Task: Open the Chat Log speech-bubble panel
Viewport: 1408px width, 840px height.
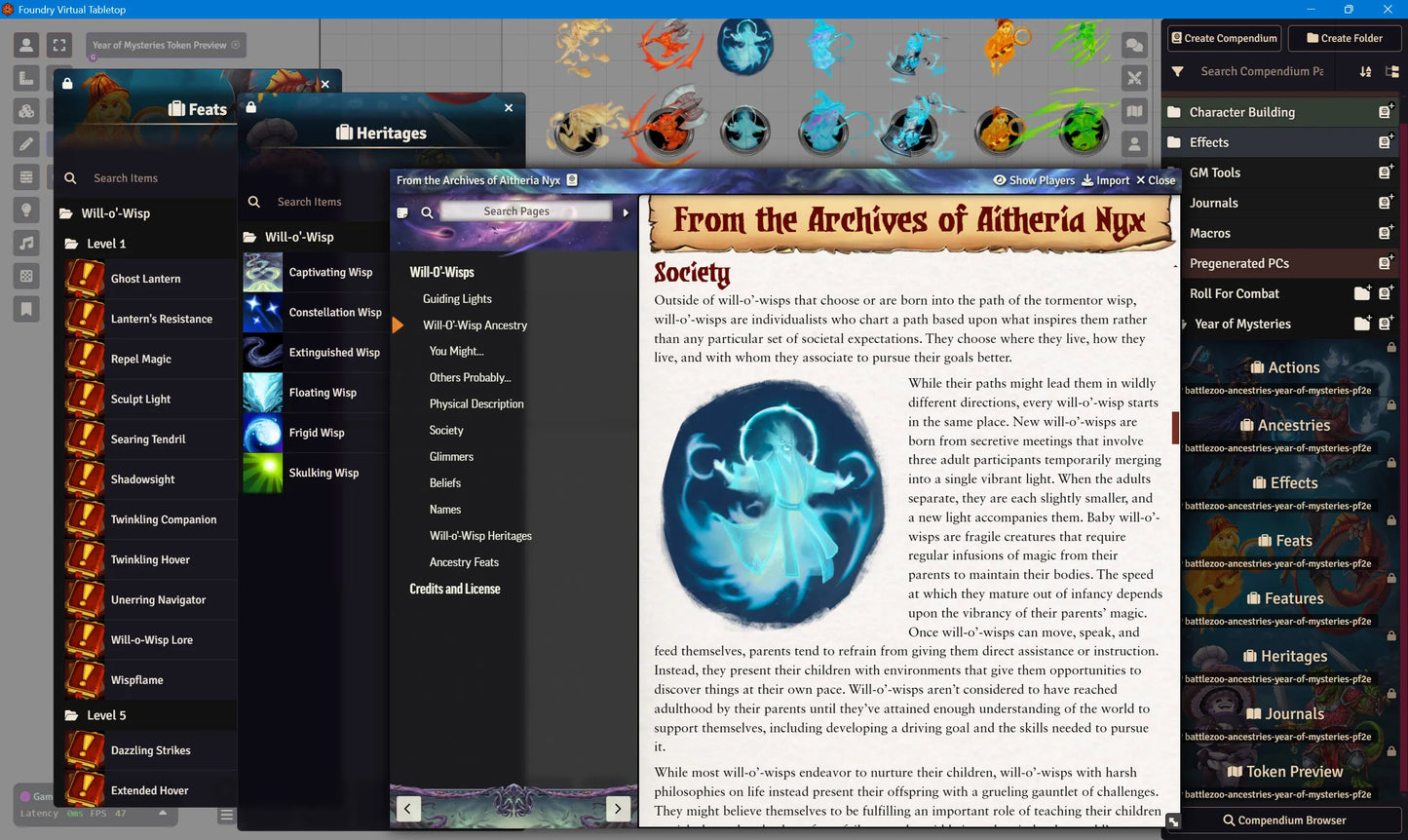Action: 1134,44
